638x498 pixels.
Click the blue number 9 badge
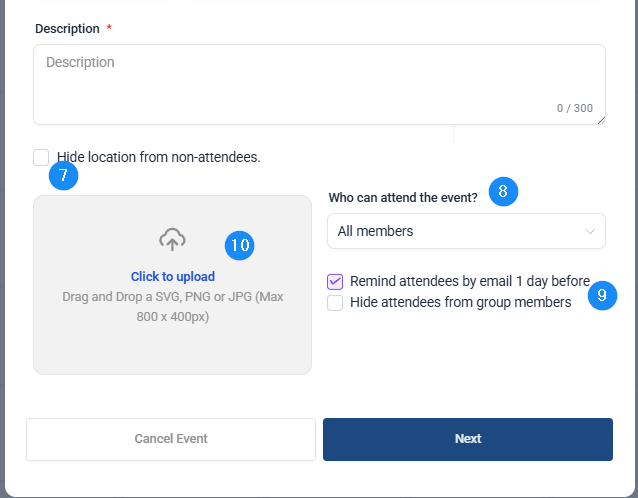(601, 295)
